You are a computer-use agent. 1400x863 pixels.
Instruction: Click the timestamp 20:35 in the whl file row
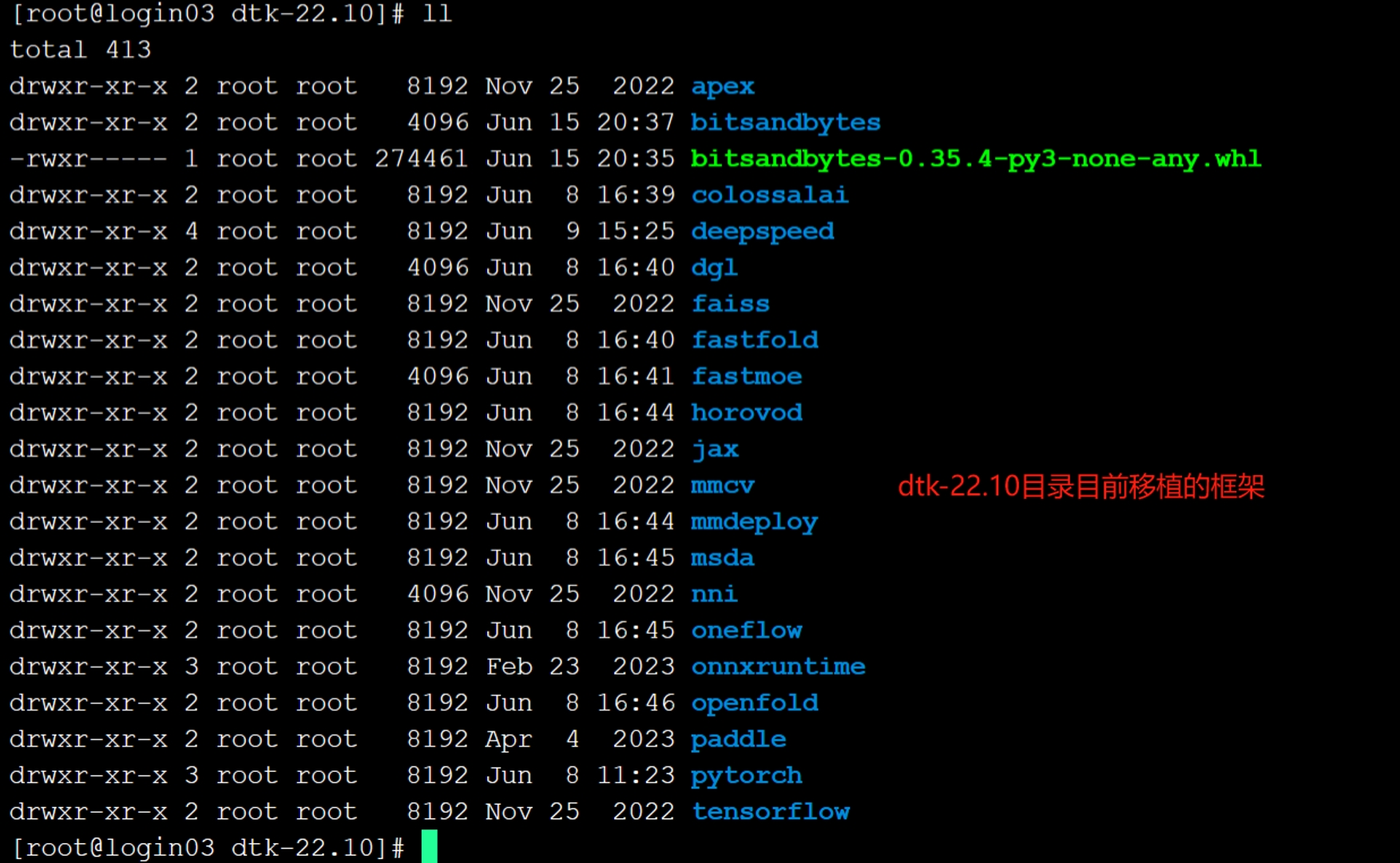(636, 159)
